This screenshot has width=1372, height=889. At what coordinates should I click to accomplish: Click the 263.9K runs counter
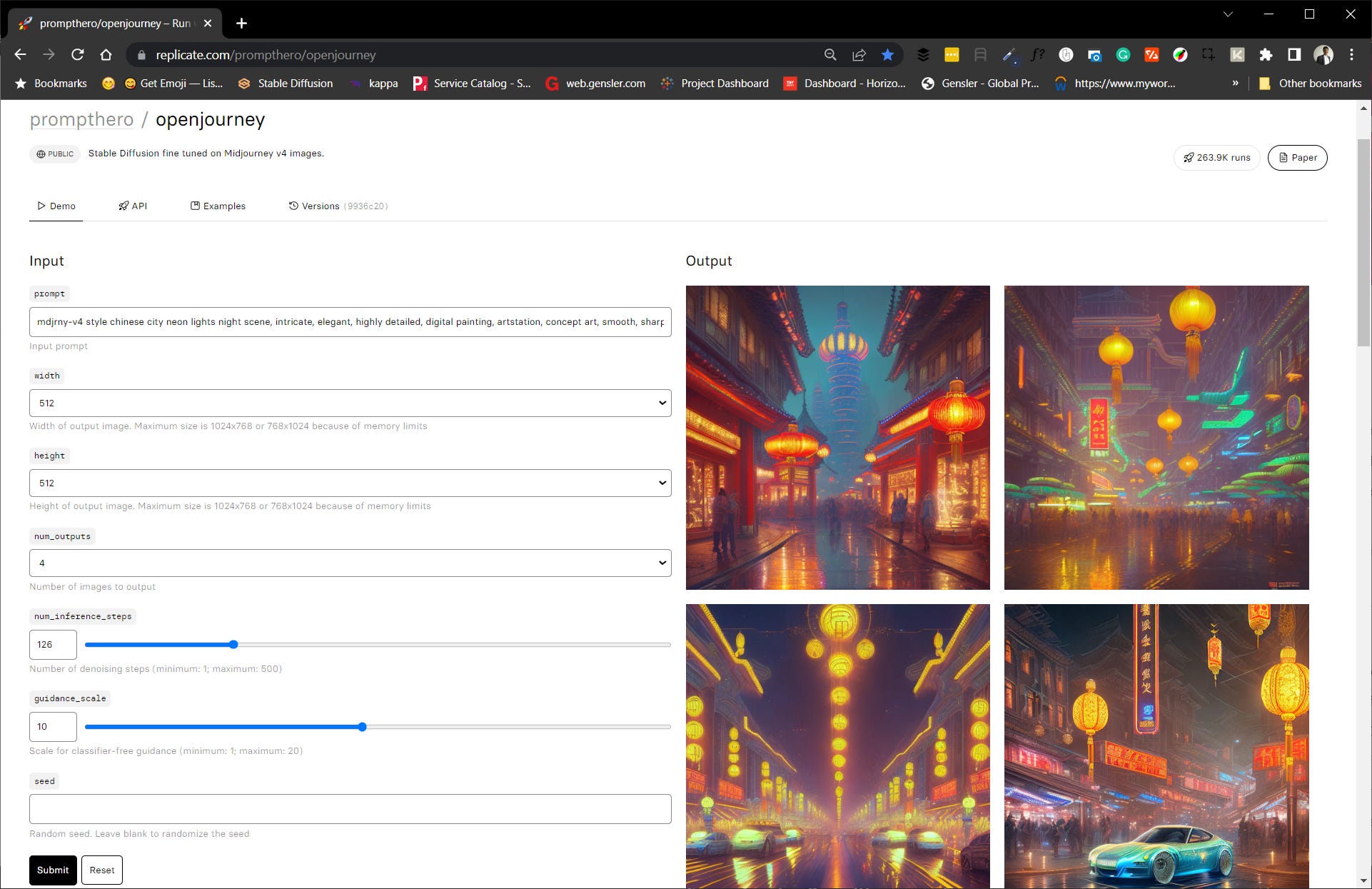coord(1216,157)
